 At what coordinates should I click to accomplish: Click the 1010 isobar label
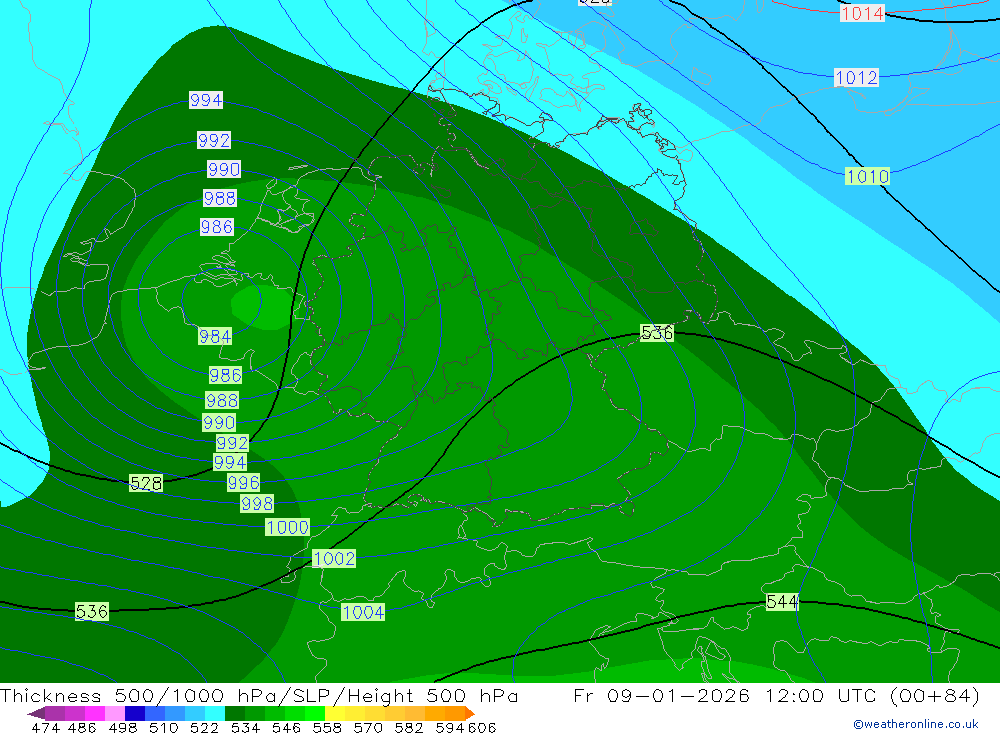[x=867, y=176]
